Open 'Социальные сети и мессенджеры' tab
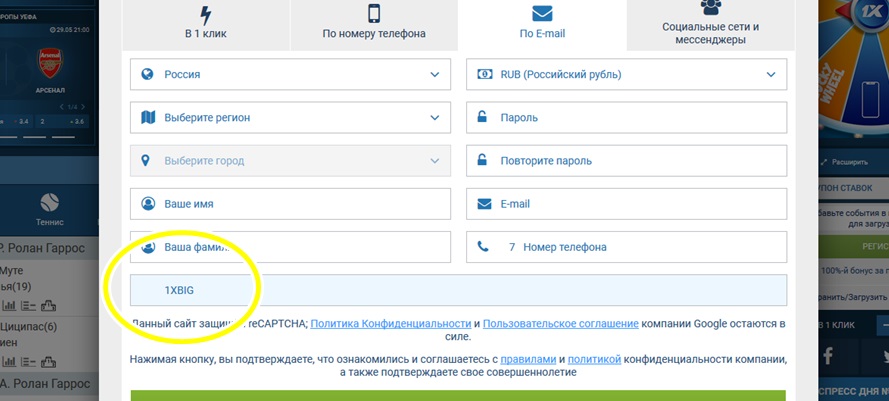The image size is (889, 401). 710,26
